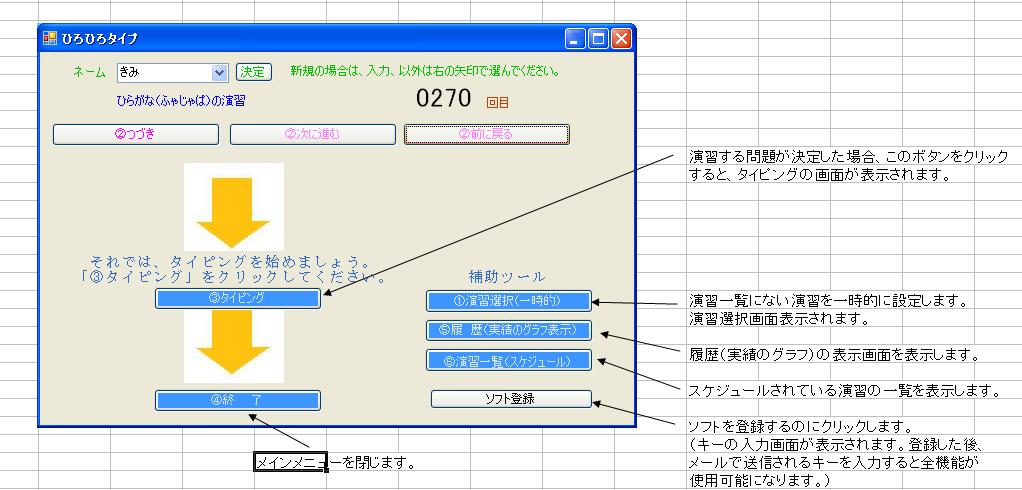This screenshot has height=490, width=1022.
Task: Open ⑥演習一覧(スケジュール) list
Action: tap(509, 360)
